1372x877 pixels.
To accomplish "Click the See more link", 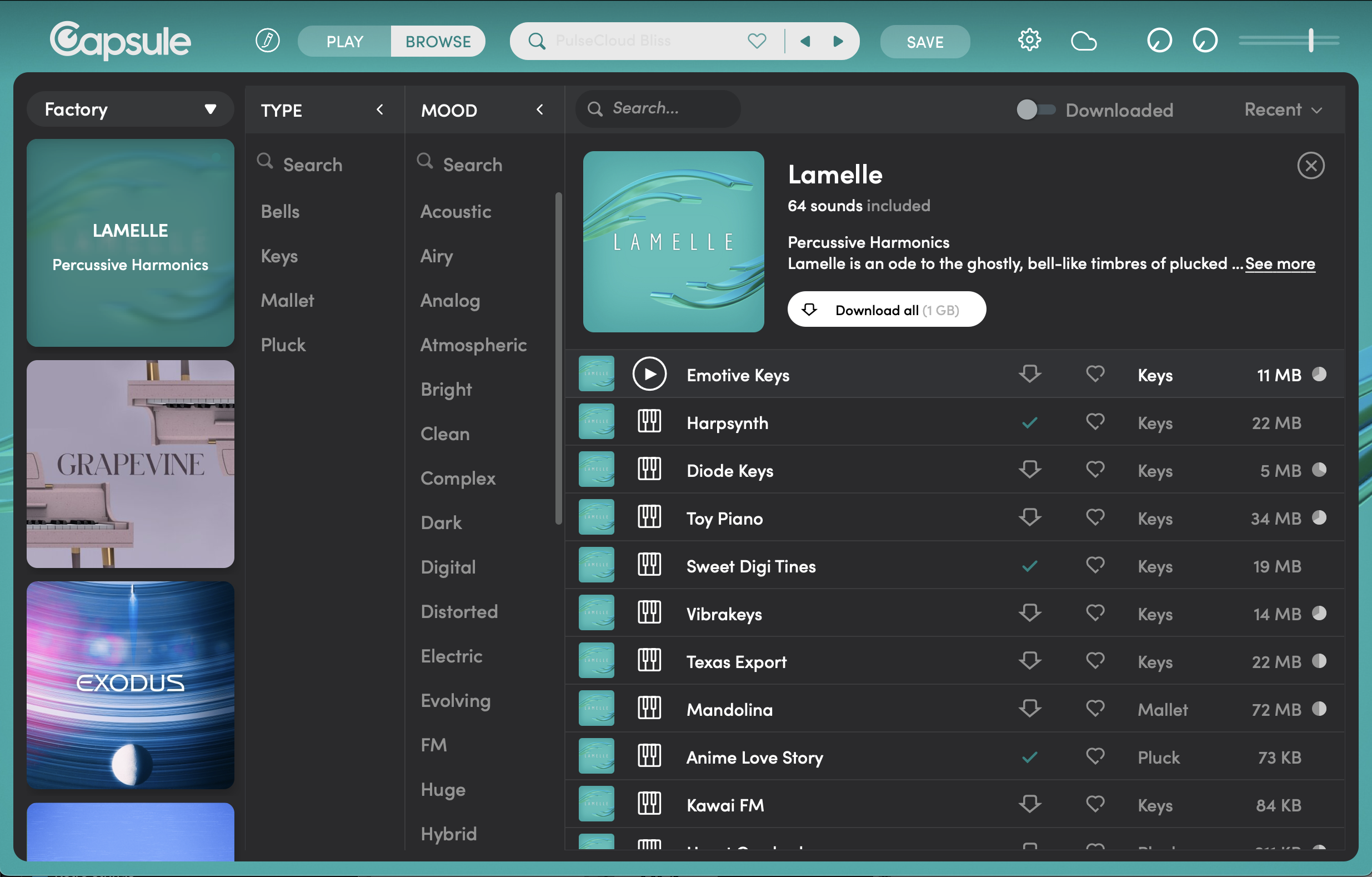I will point(1280,264).
